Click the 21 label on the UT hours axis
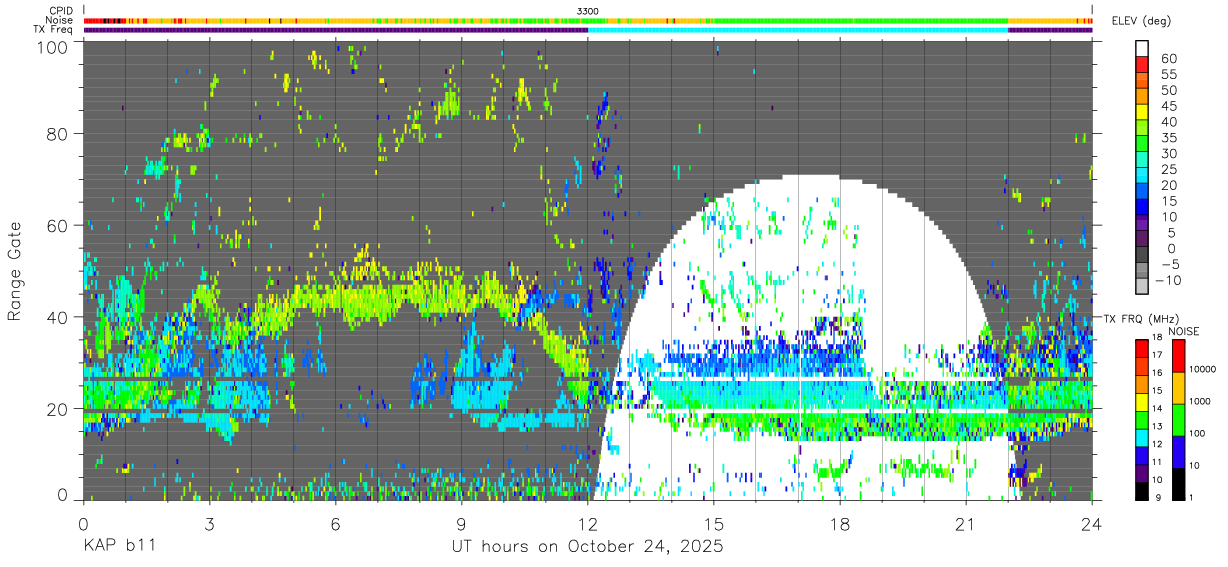Viewport: 1228px width, 567px height. [x=966, y=523]
